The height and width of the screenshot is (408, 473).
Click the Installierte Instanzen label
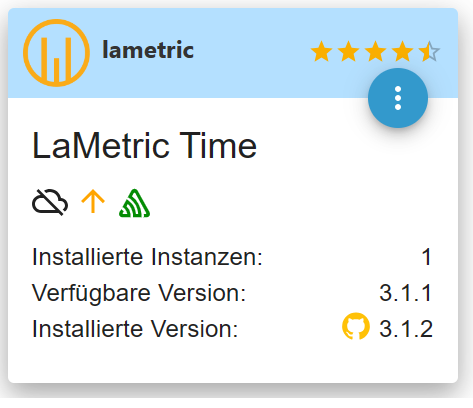pos(147,257)
